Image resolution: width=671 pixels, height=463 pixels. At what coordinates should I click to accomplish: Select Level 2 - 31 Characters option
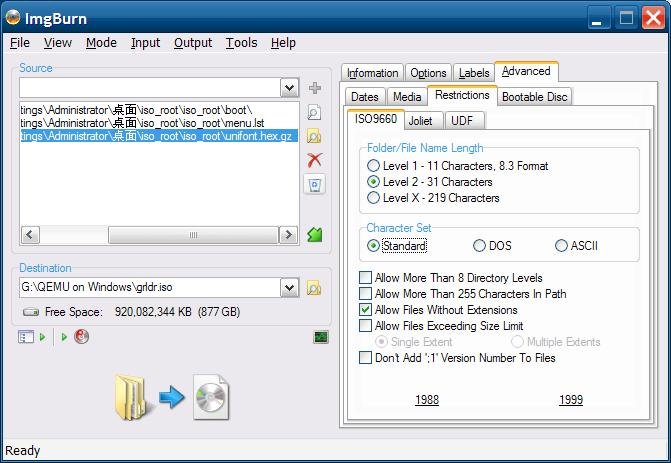430,182
